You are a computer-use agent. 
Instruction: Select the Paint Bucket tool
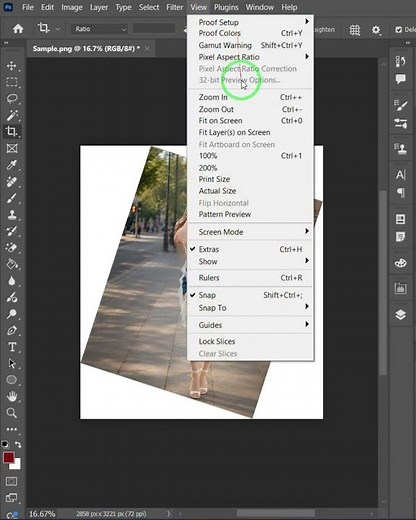tap(12, 264)
